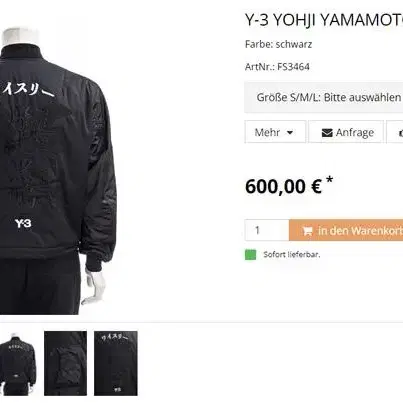Screen dimensions: 403x403
Task: Add item via in den Warenkorb
Action: (x=346, y=230)
